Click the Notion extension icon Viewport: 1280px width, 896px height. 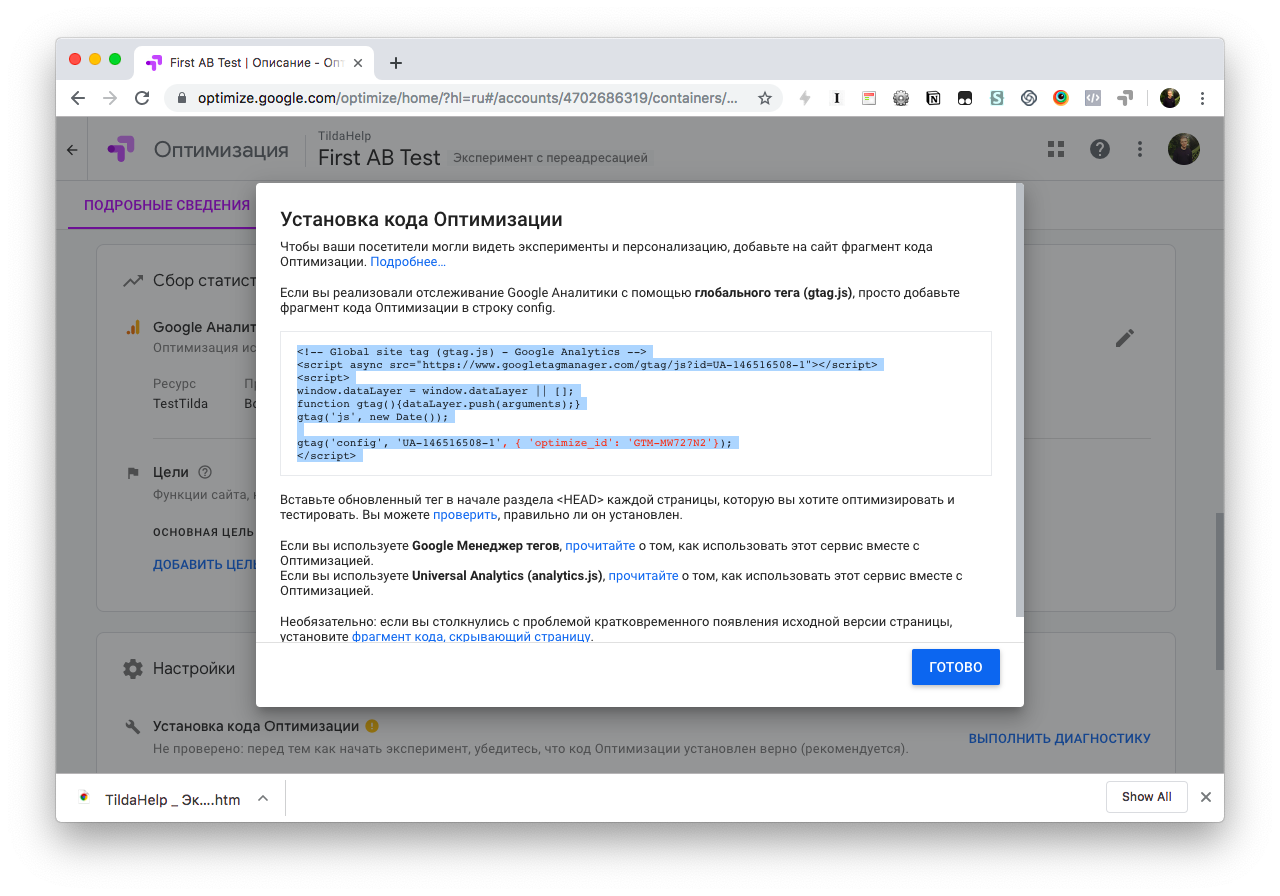(933, 98)
